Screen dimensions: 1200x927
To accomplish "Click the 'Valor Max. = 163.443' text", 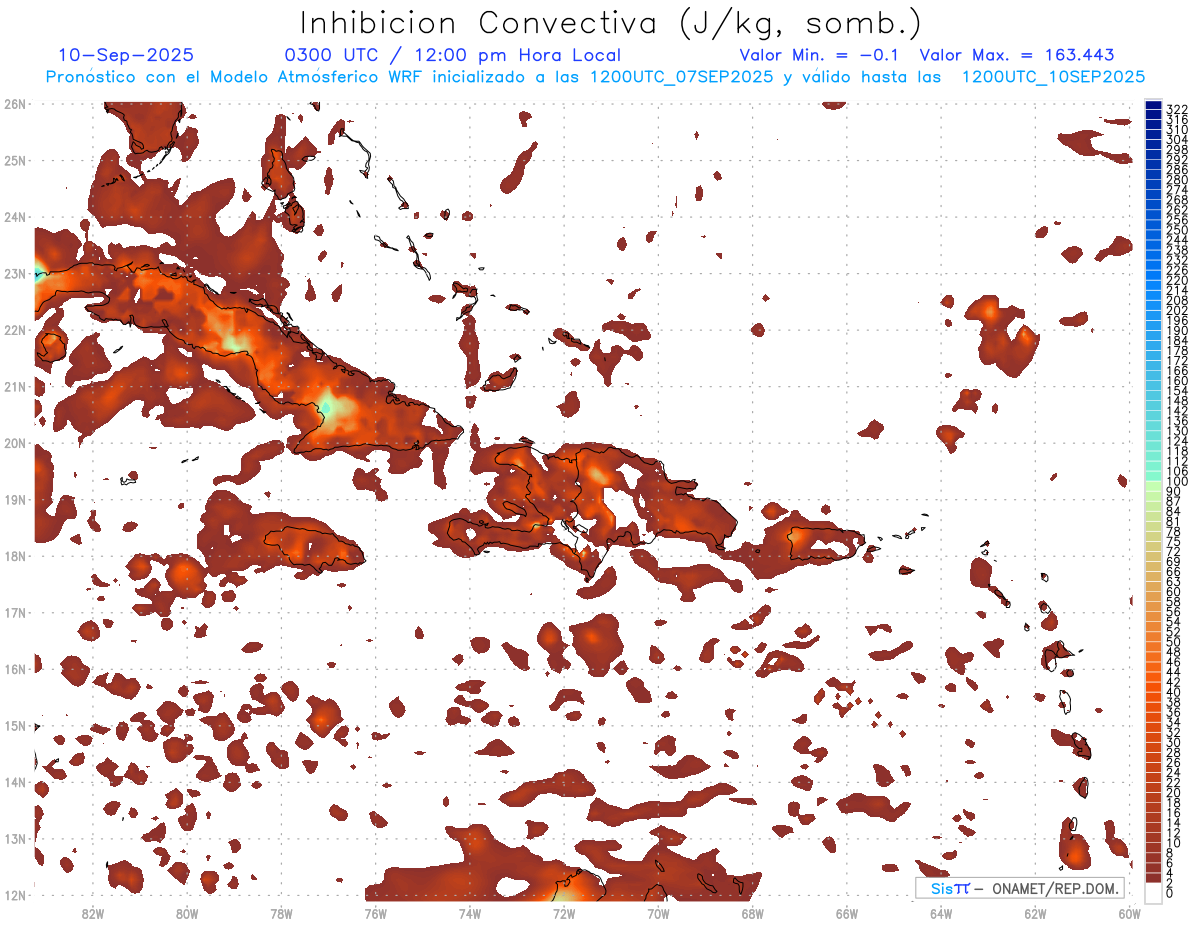I will click(1017, 56).
